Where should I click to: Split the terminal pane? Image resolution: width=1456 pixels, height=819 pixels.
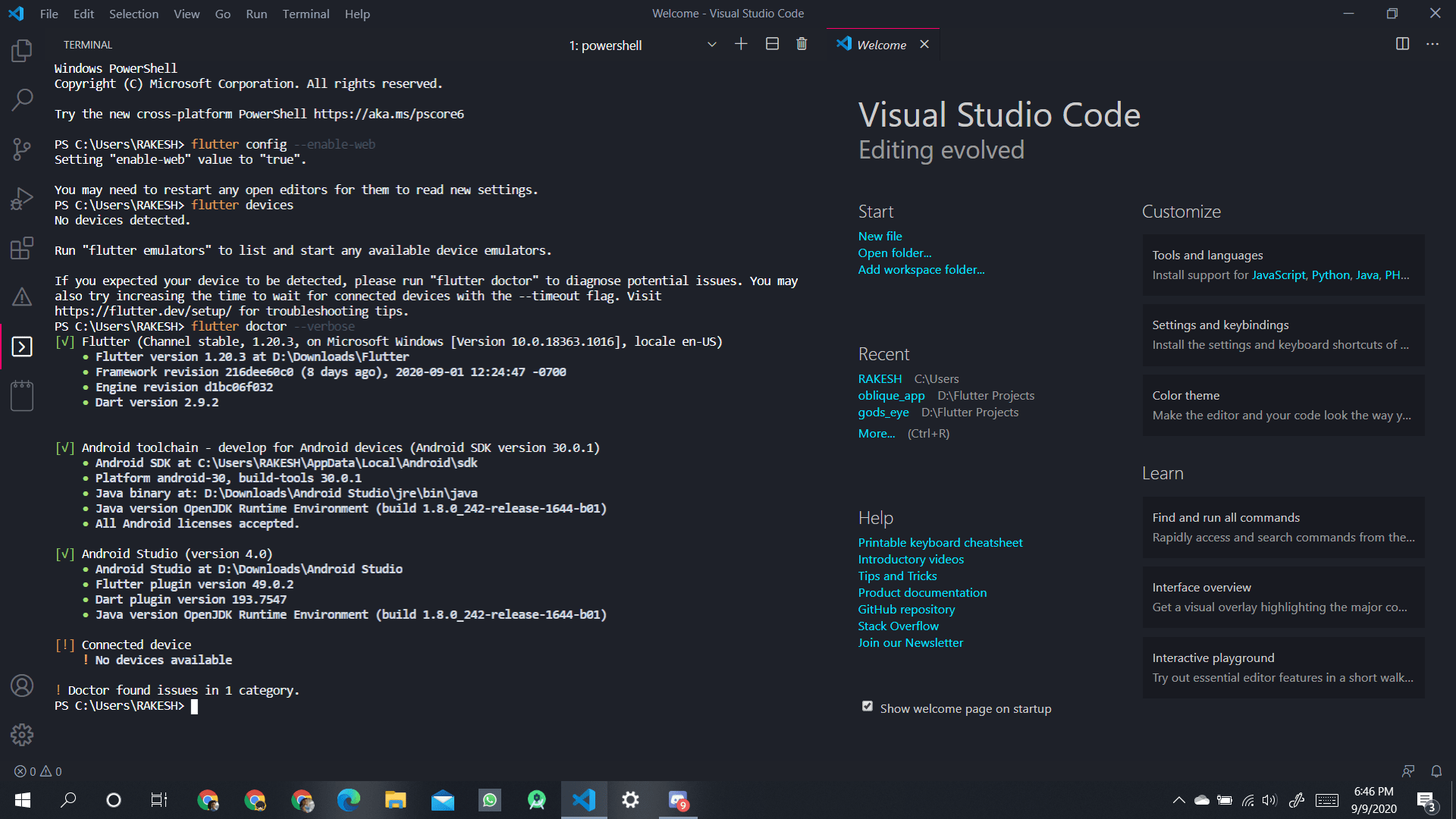pos(772,44)
